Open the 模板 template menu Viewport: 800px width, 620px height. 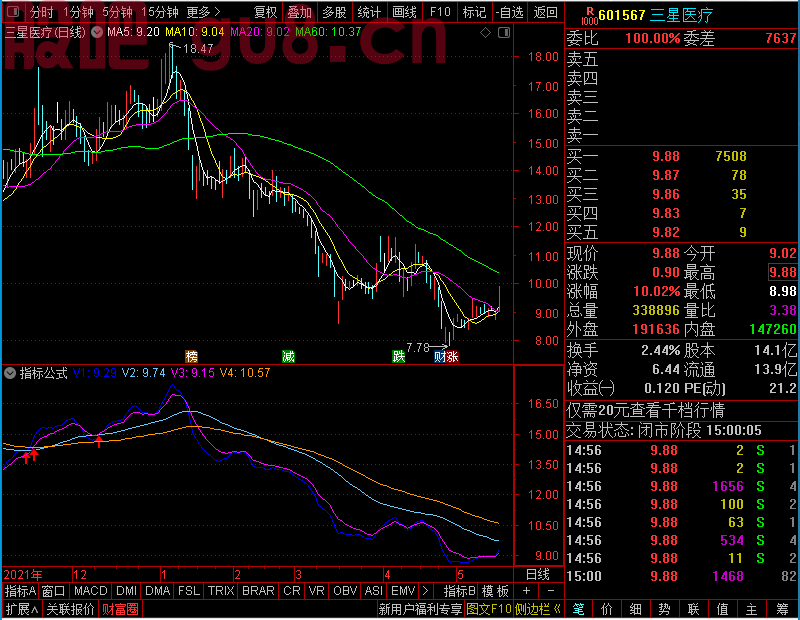coord(495,591)
